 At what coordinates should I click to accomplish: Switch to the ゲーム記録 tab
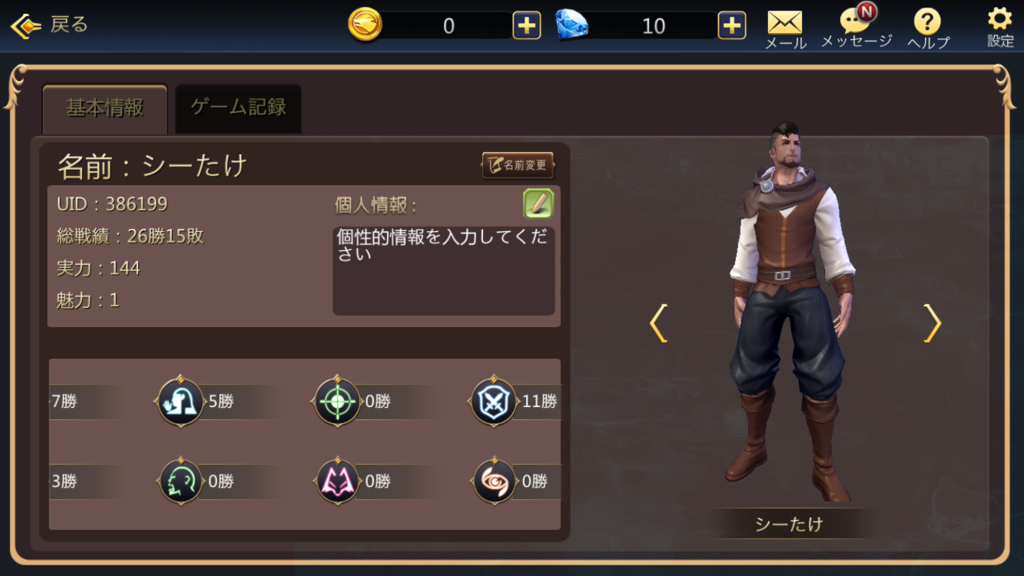tap(238, 108)
